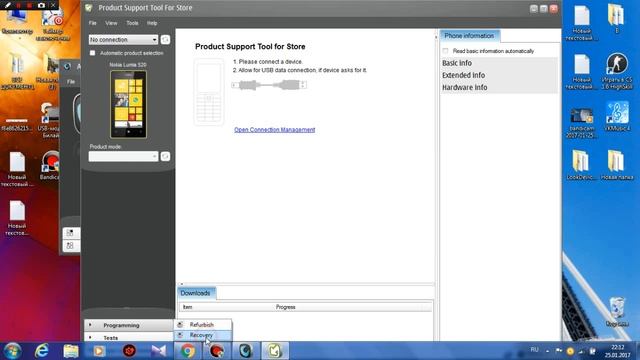Click the RU language indicator in the tray

(534, 350)
